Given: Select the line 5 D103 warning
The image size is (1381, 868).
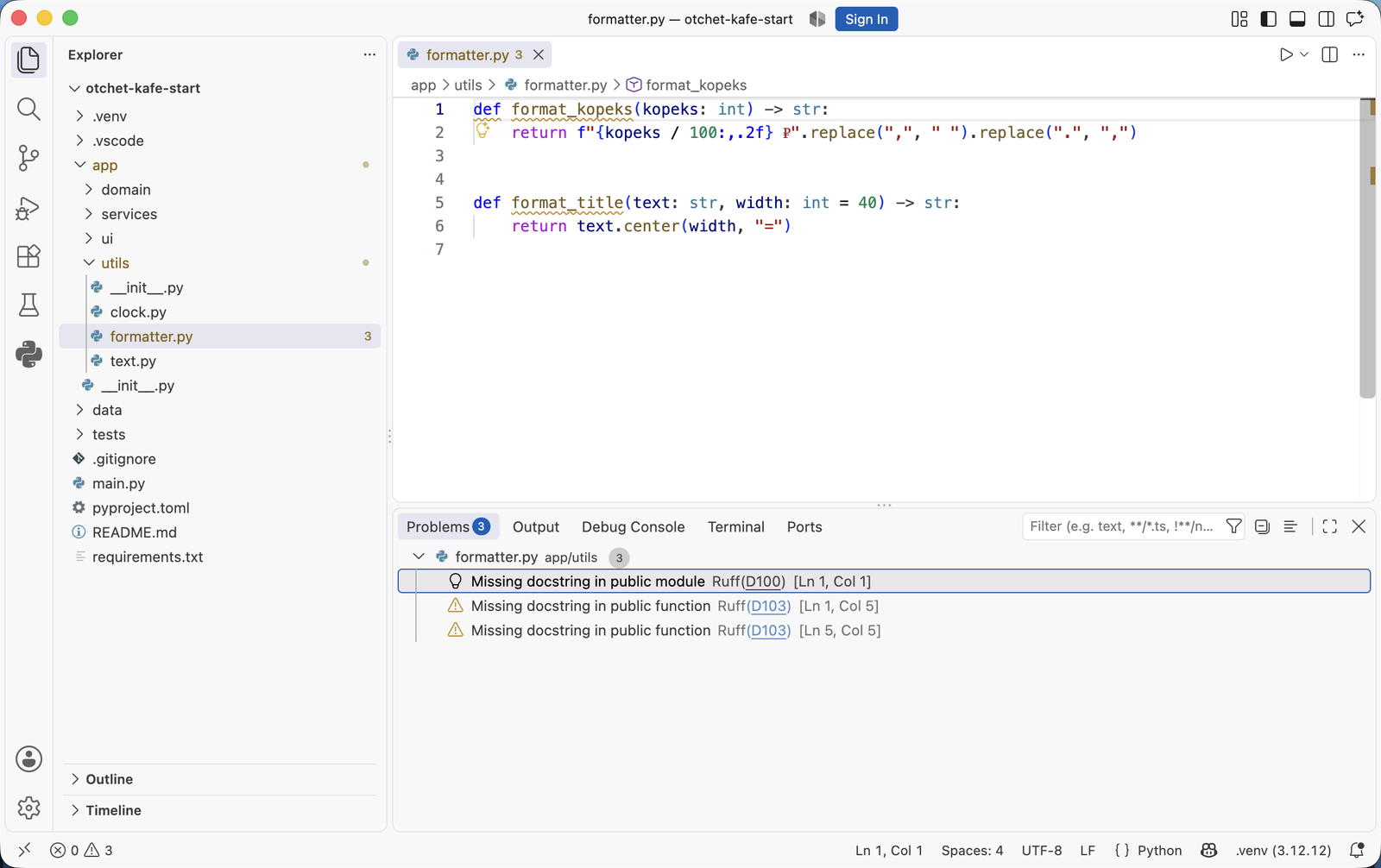Looking at the screenshot, I should (x=885, y=630).
